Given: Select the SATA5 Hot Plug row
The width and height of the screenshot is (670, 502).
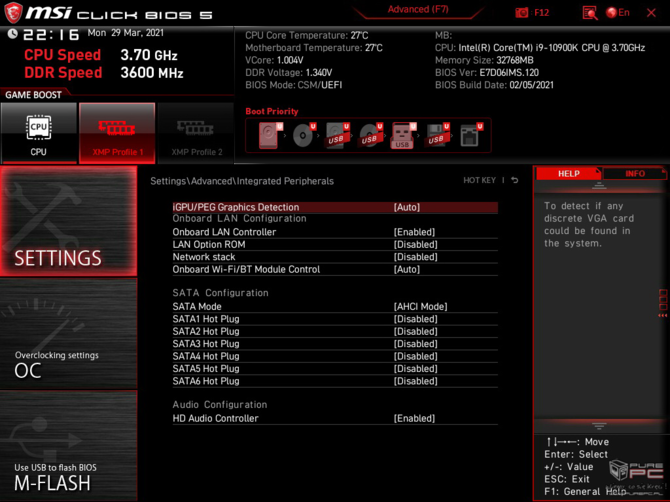Looking at the screenshot, I should pyautogui.click(x=335, y=368).
